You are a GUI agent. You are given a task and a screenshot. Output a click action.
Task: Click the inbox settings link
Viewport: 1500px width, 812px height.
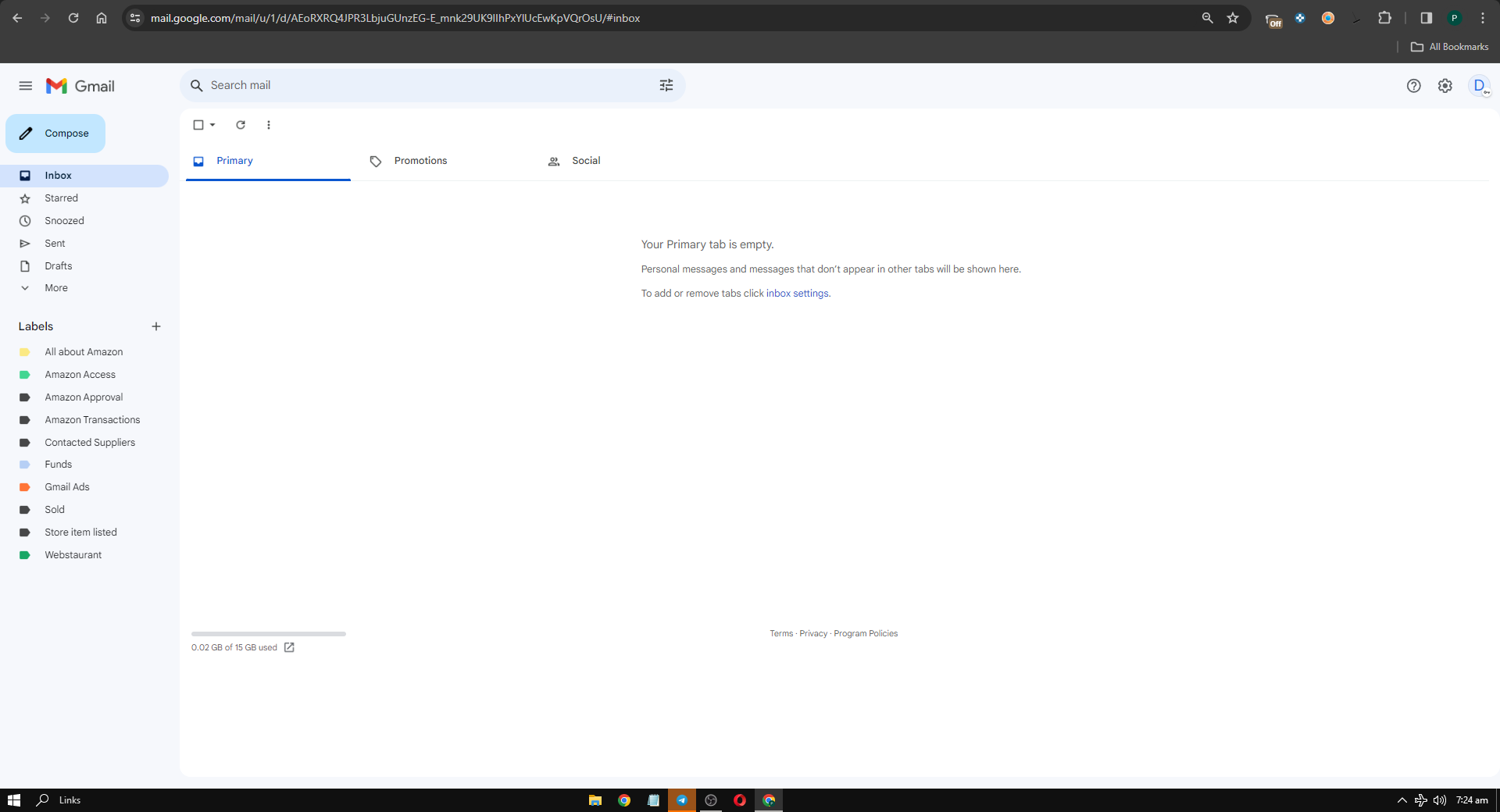pyautogui.click(x=797, y=294)
